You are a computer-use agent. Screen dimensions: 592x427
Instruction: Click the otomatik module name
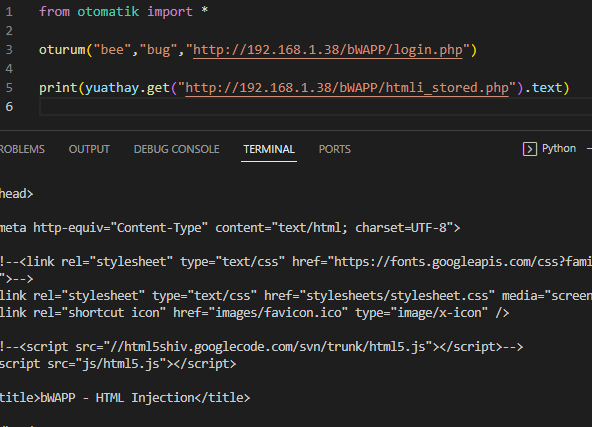pyautogui.click(x=108, y=12)
